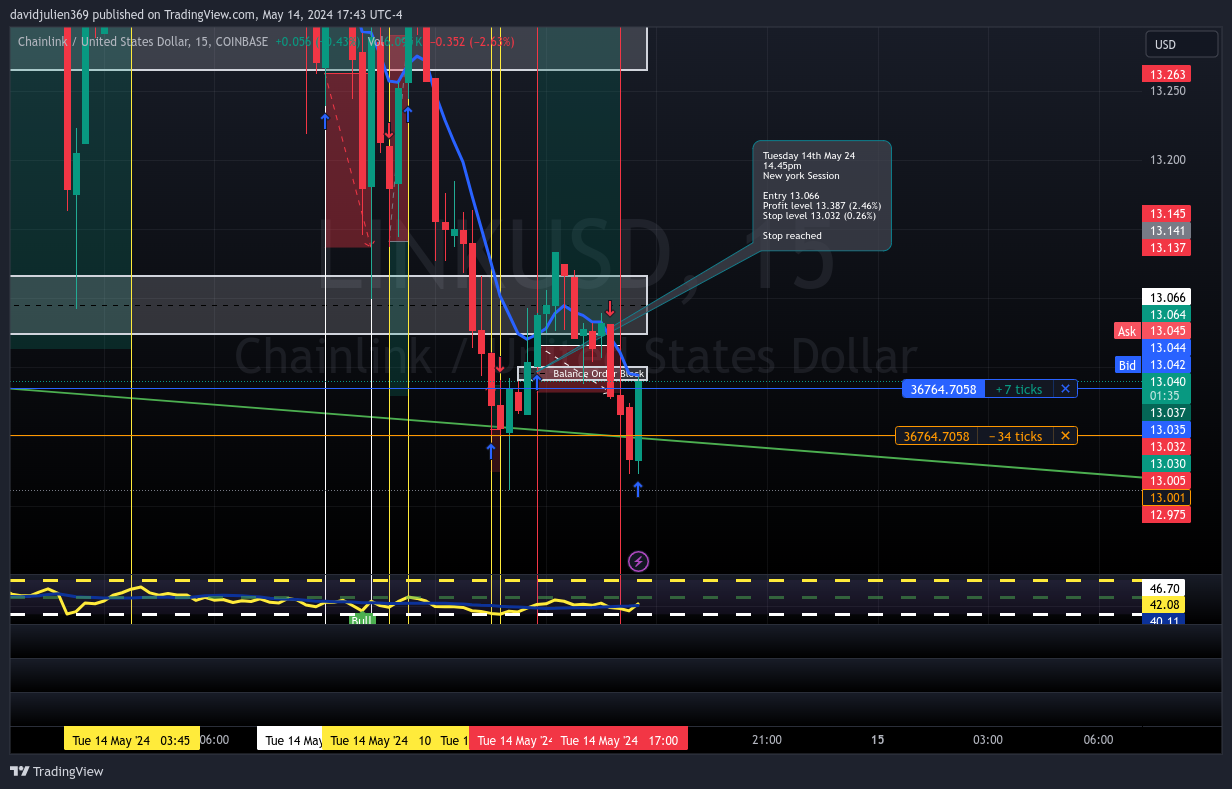Click the 13.200 price scale value
1232x789 pixels.
click(x=1167, y=160)
